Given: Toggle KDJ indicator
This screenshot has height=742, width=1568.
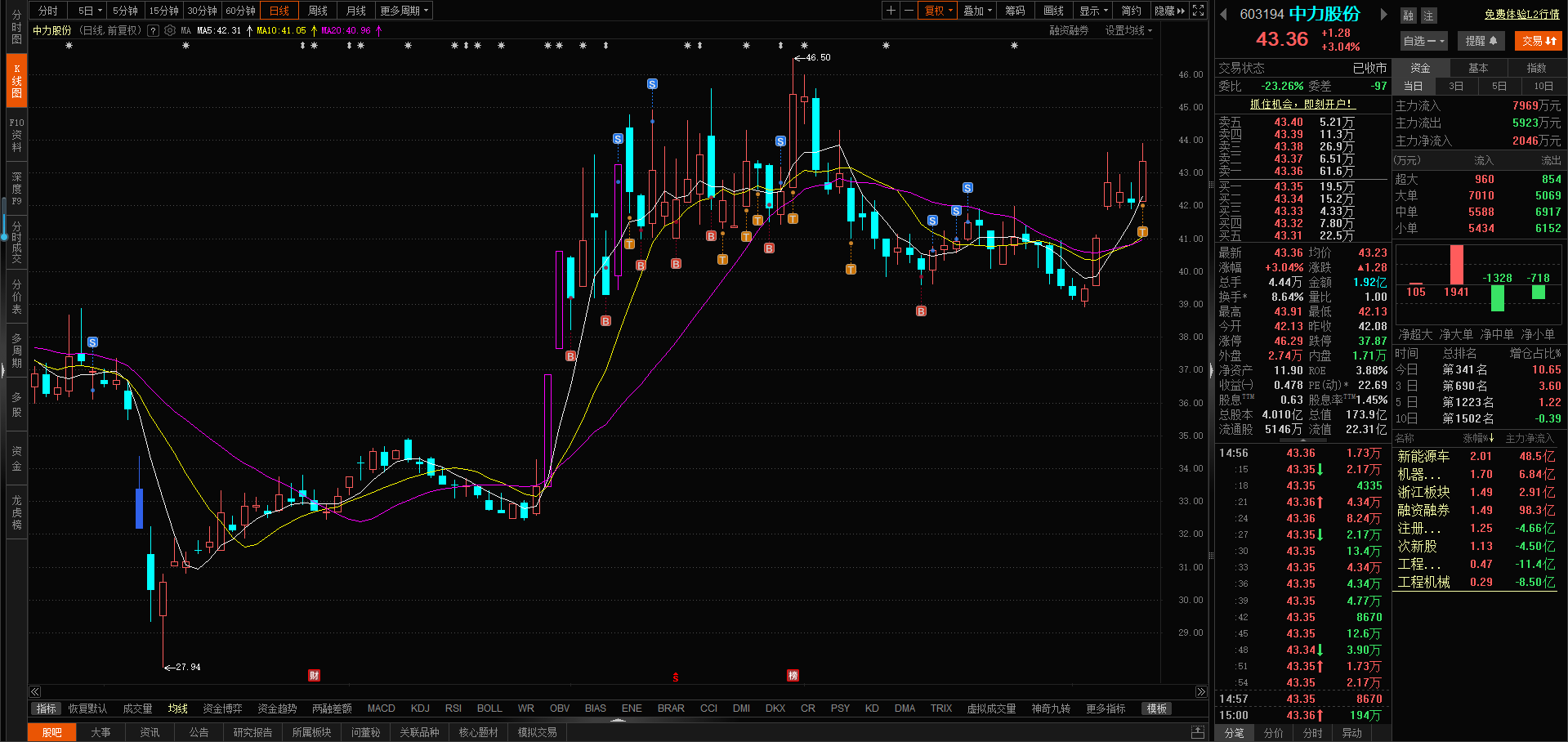Looking at the screenshot, I should (420, 708).
